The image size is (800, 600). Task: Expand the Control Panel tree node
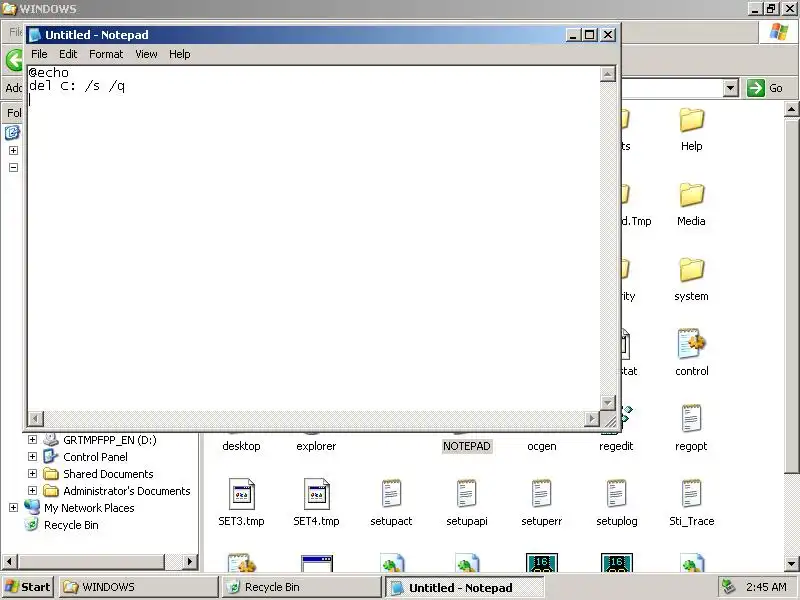pyautogui.click(x=32, y=457)
